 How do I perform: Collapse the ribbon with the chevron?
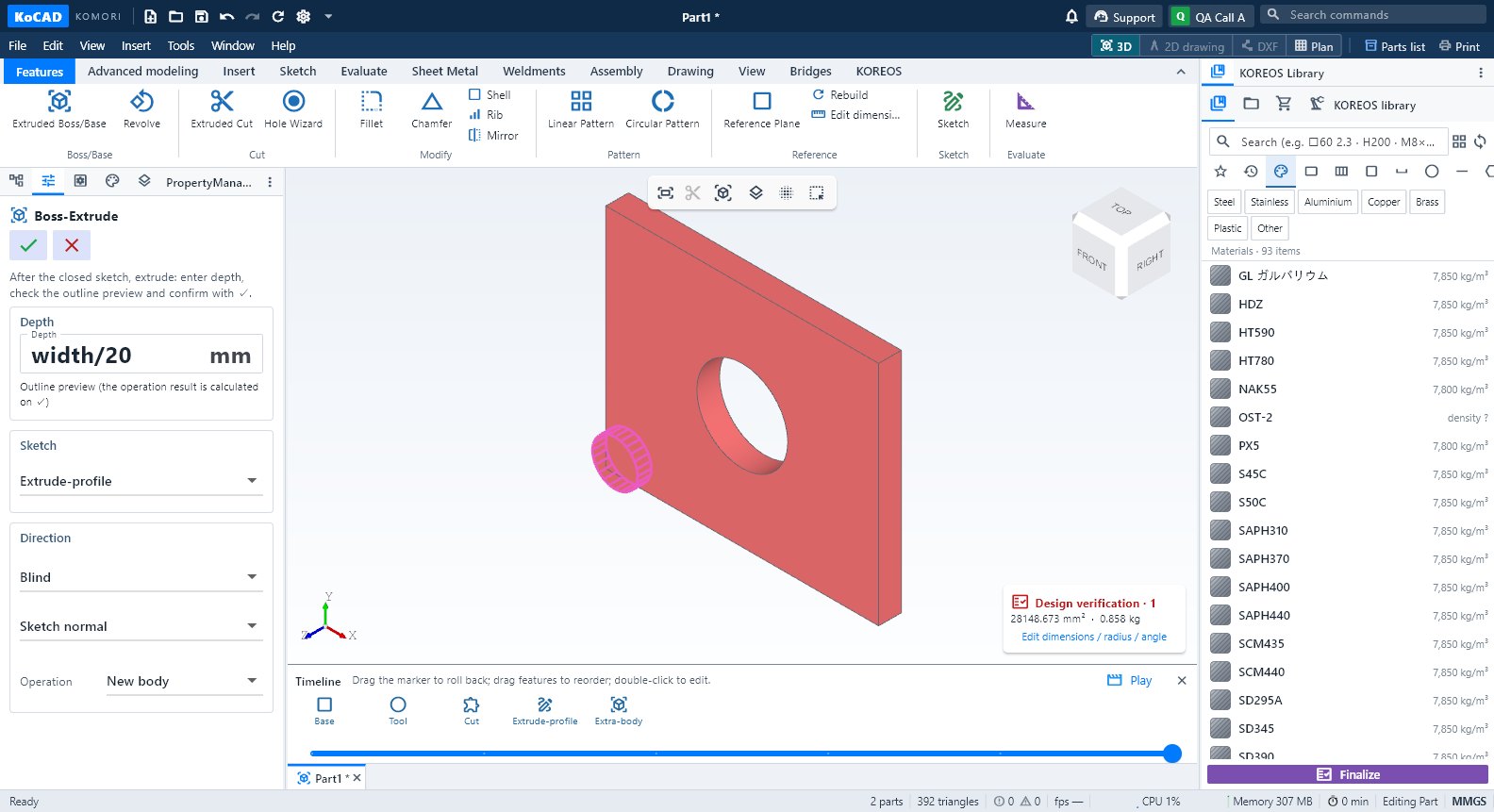pyautogui.click(x=1181, y=72)
